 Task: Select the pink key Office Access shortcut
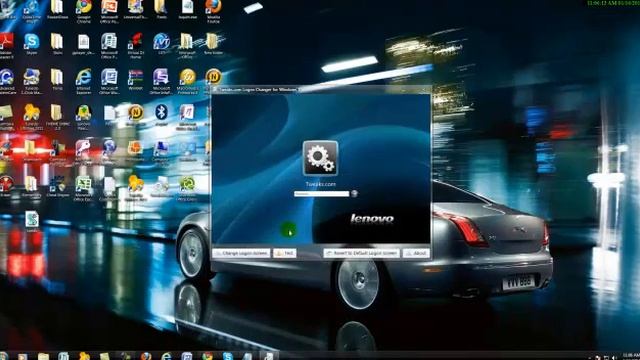pyautogui.click(x=83, y=152)
